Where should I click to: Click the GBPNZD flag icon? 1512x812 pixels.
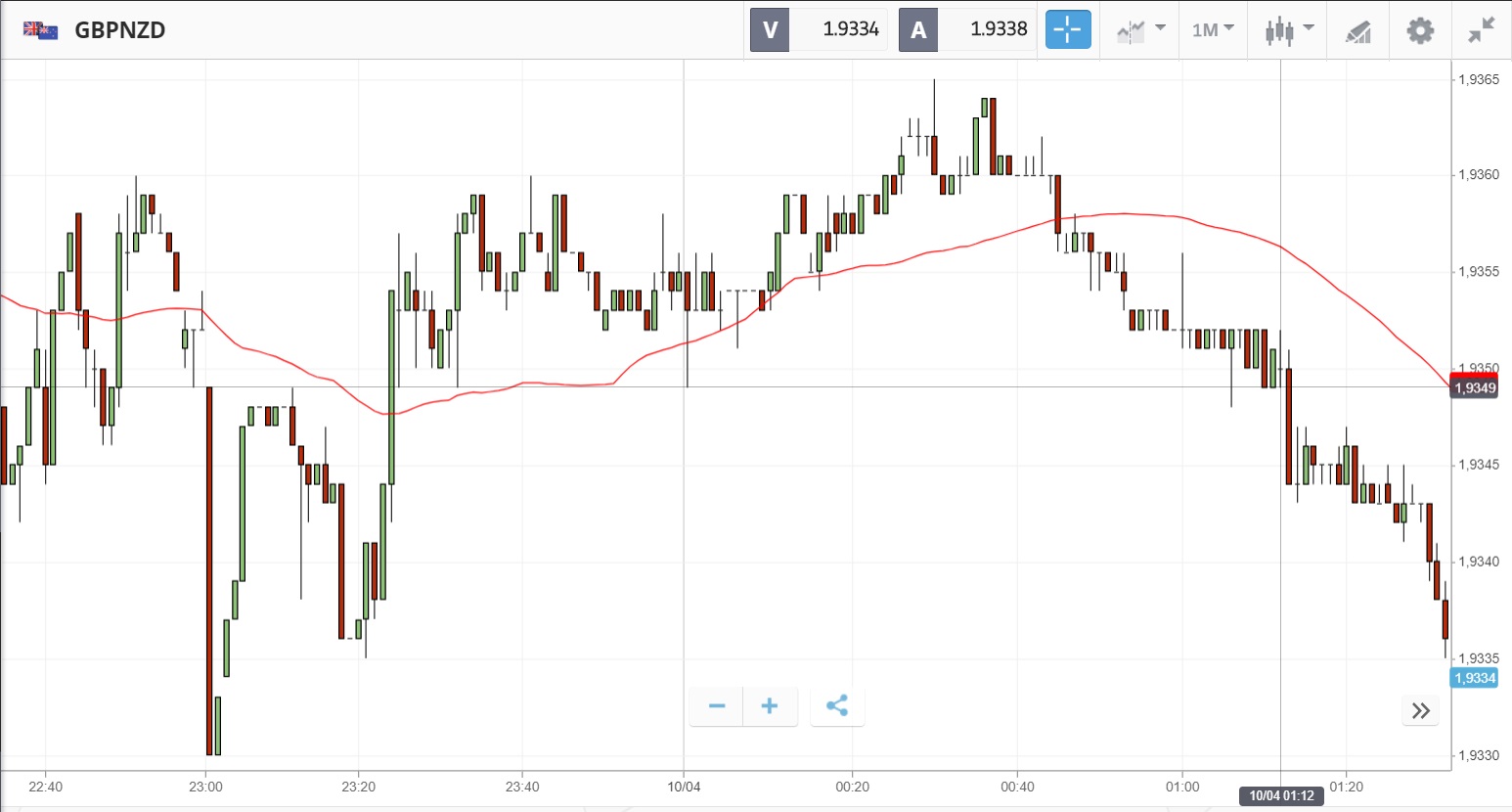[41, 30]
